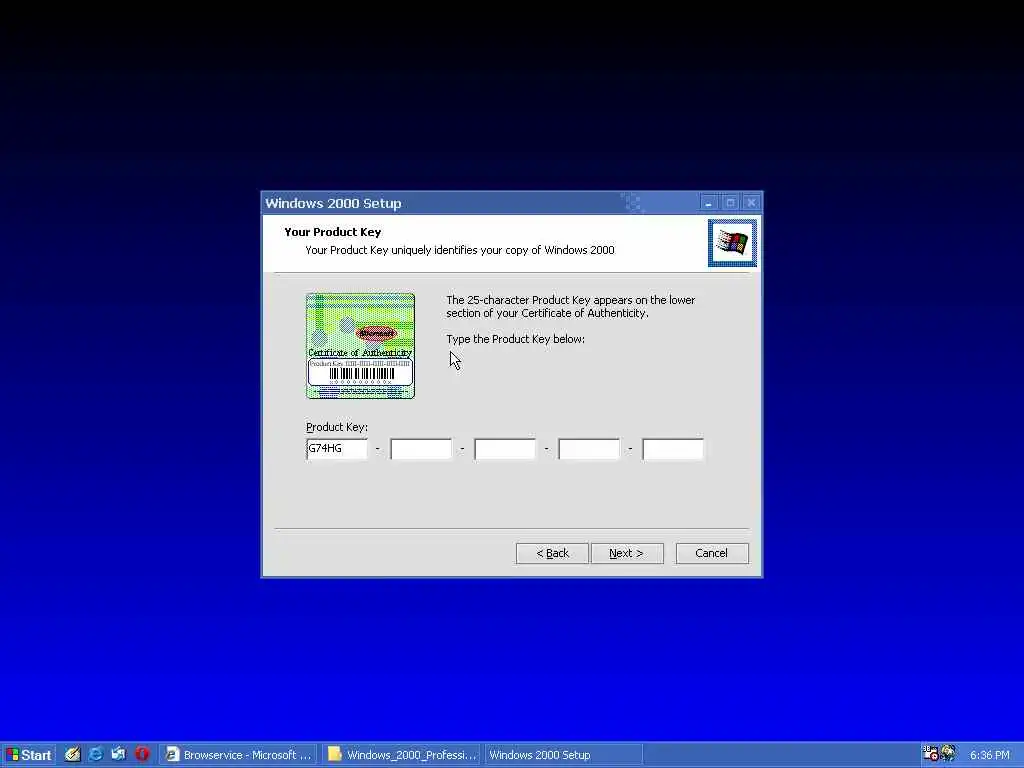Switch to Browservice - Microsoft taskbar window
This screenshot has height=768, width=1024.
238,755
